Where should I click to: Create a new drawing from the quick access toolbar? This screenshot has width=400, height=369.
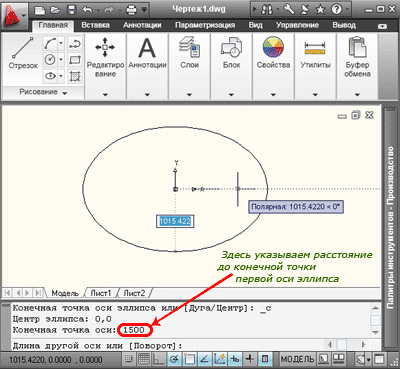(x=40, y=10)
